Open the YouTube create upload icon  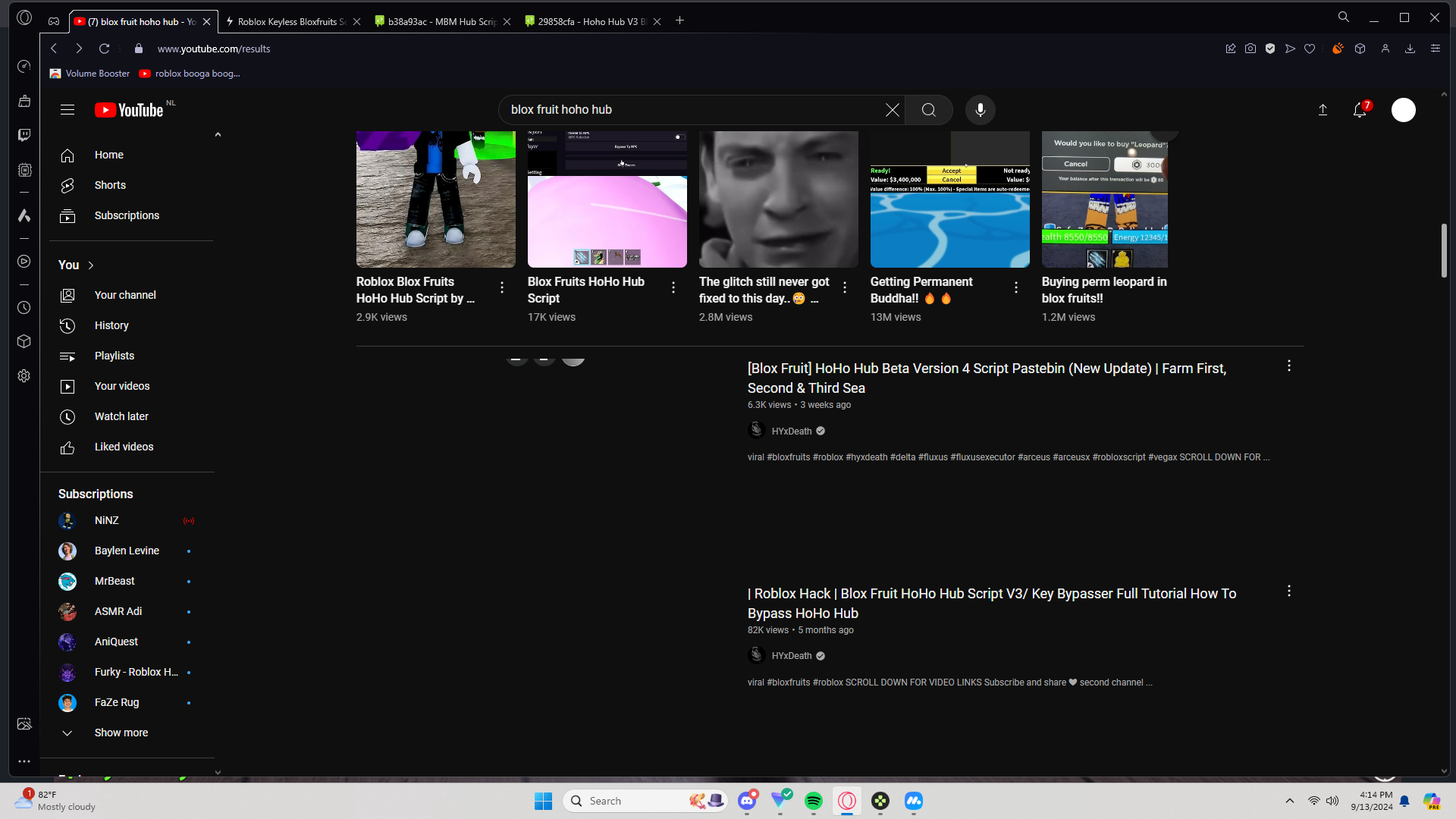click(1323, 110)
